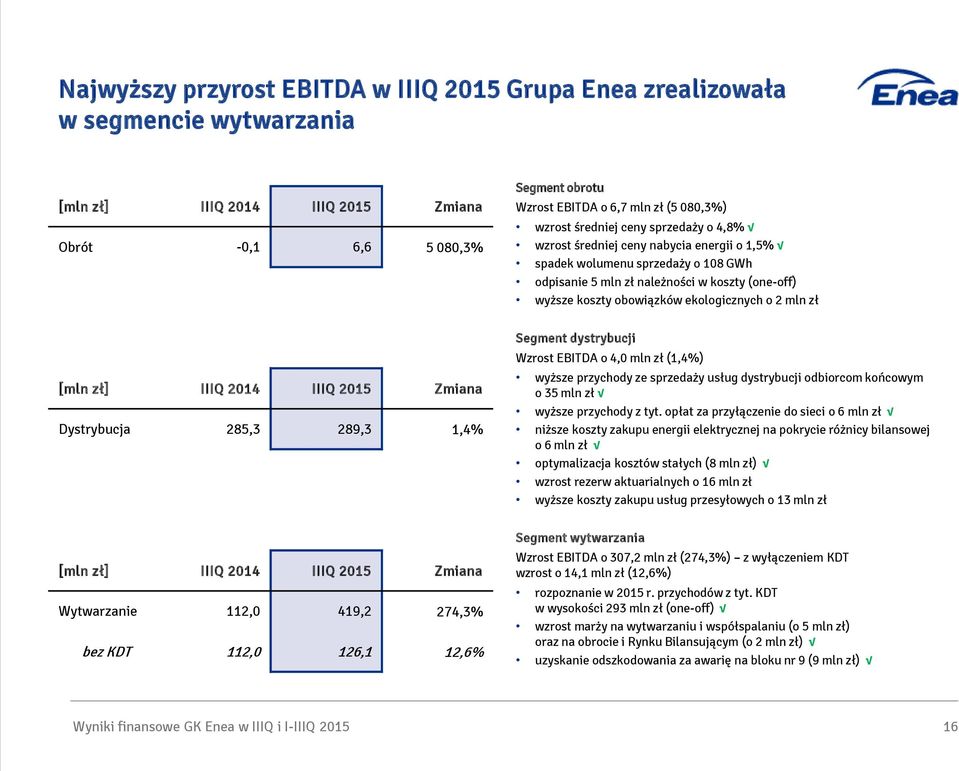Click the footer 'Wyniki finansowe GK Enea' text
The height and width of the screenshot is (771, 959).
(211, 726)
